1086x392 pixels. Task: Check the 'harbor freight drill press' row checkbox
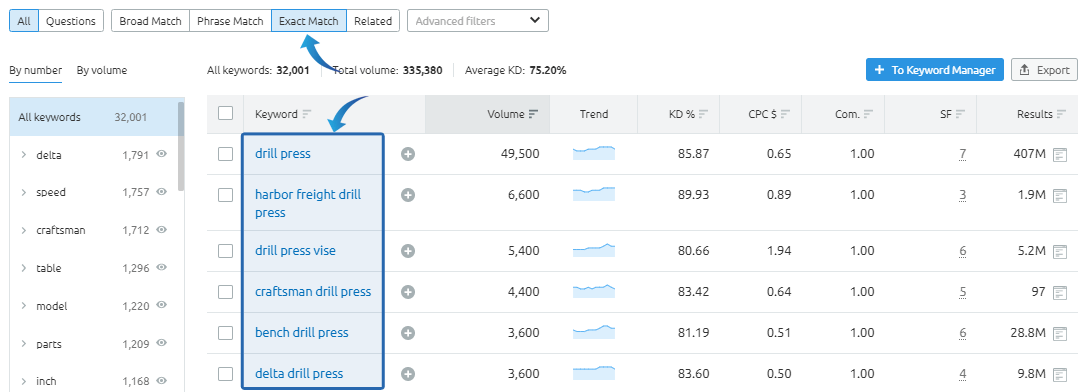[225, 195]
